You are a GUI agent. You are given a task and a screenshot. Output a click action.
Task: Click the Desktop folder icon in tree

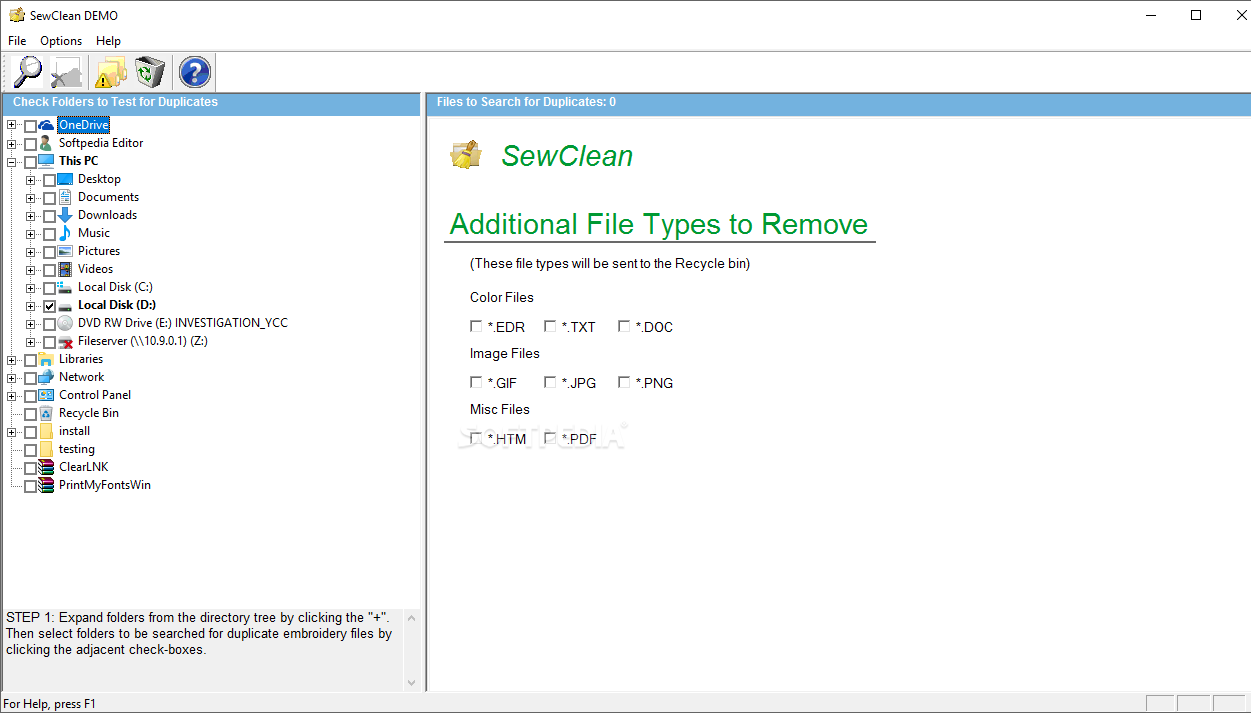[x=65, y=179]
